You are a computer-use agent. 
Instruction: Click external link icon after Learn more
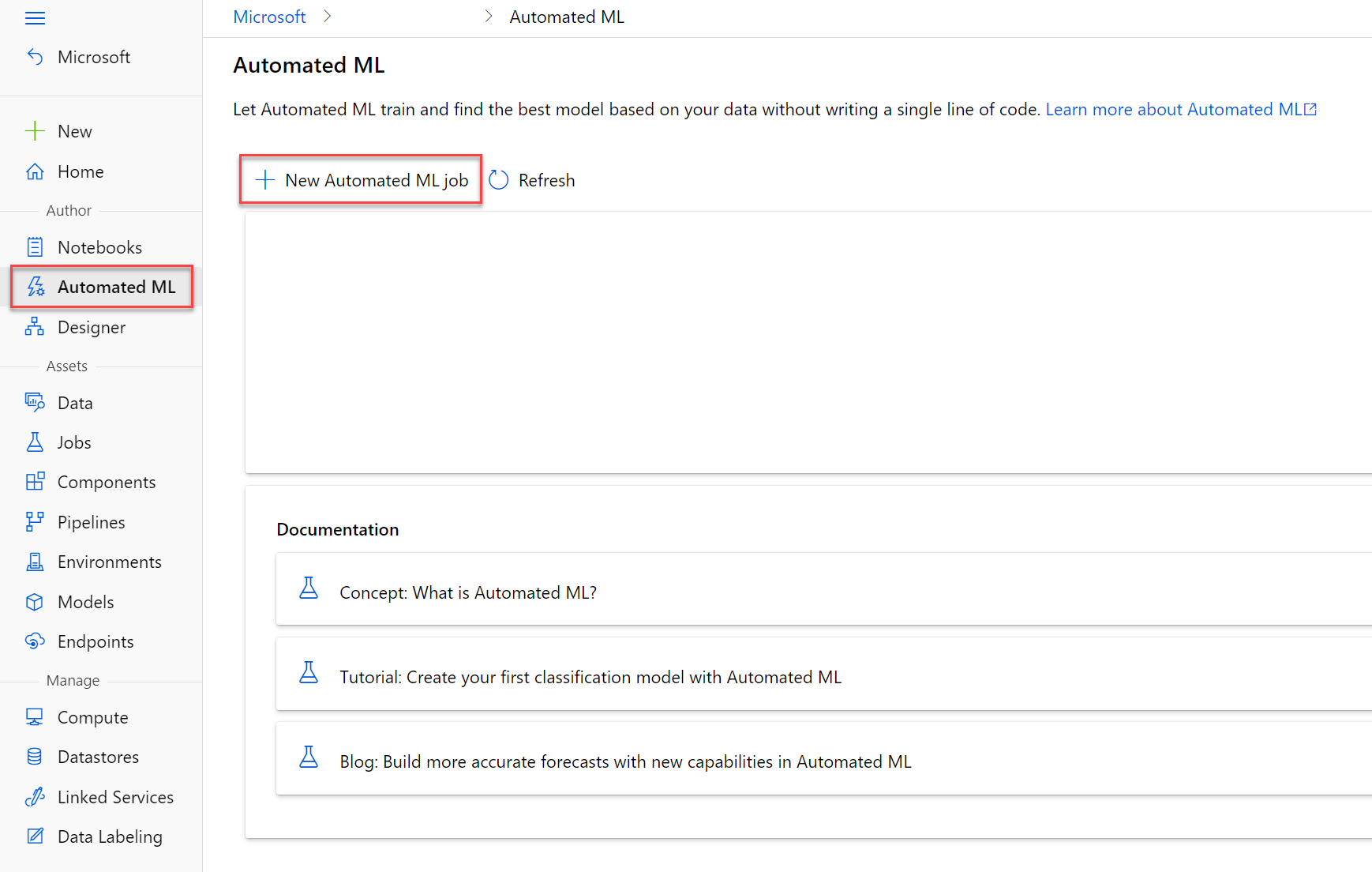[1310, 109]
